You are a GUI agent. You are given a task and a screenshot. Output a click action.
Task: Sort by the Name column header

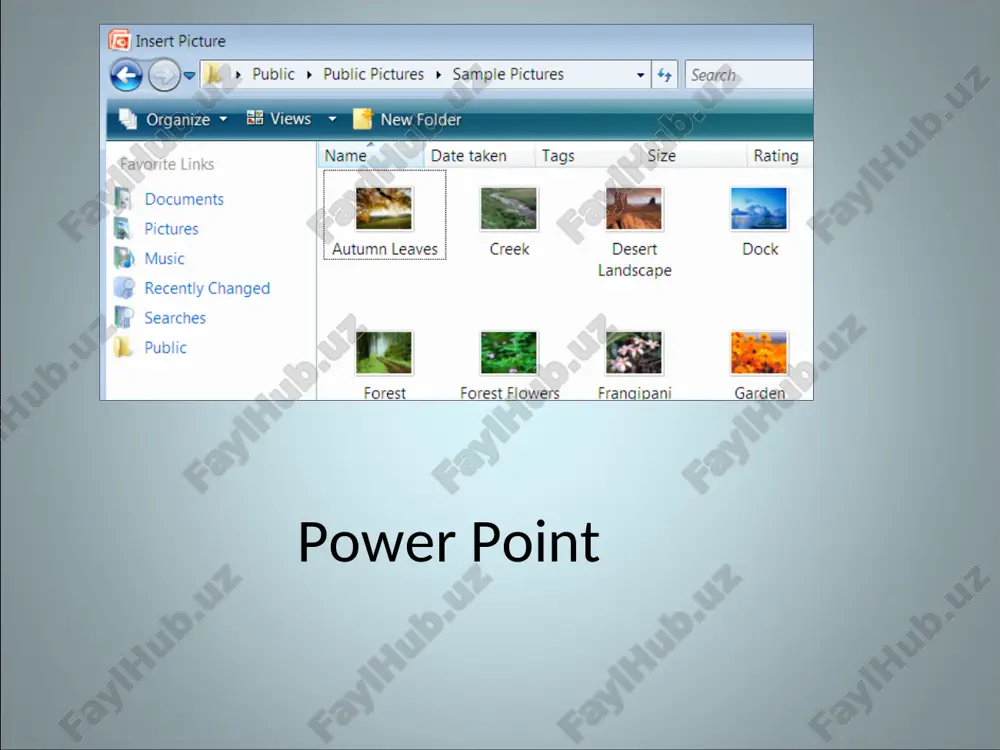[x=371, y=155]
